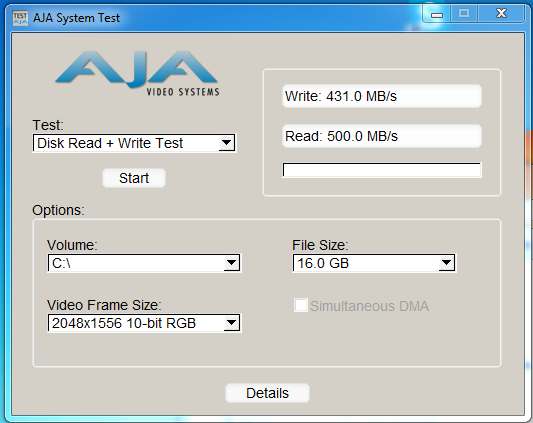The image size is (533, 423).
Task: Start the disk test
Action: tap(134, 178)
